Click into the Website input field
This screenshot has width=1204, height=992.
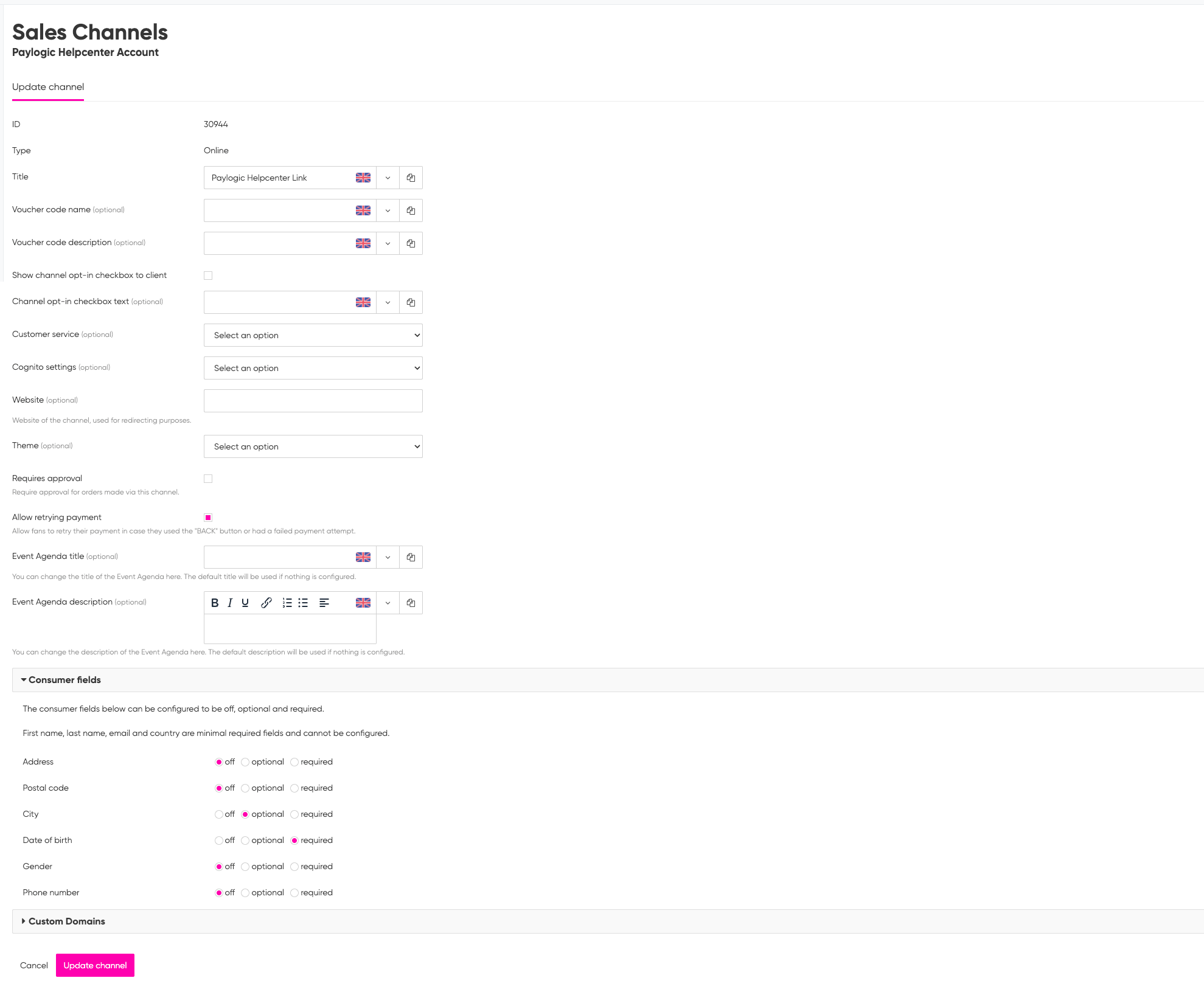tap(313, 401)
